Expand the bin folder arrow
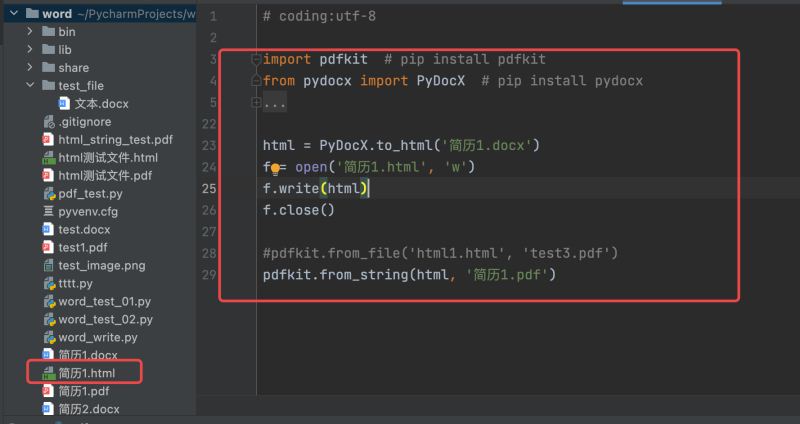The image size is (800, 424). pyautogui.click(x=31, y=32)
